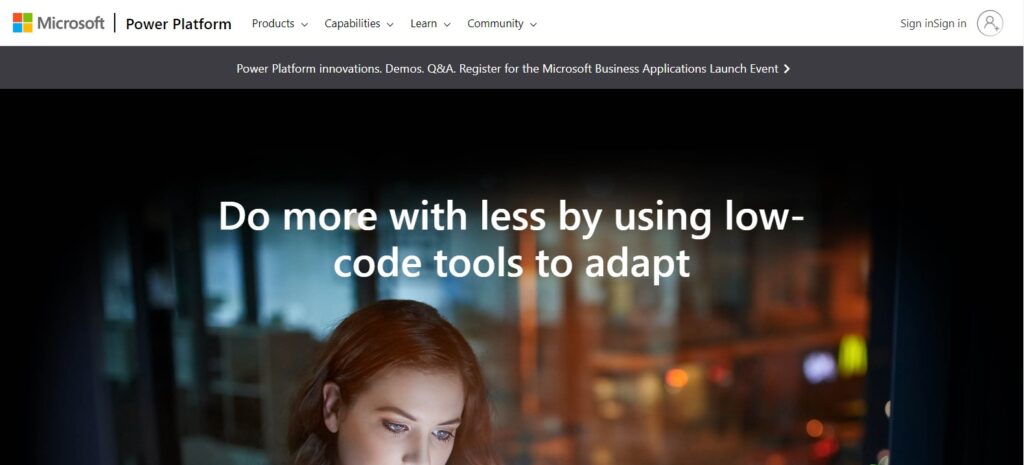Open the Power Platform home link
This screenshot has width=1024, height=465.
(x=178, y=24)
